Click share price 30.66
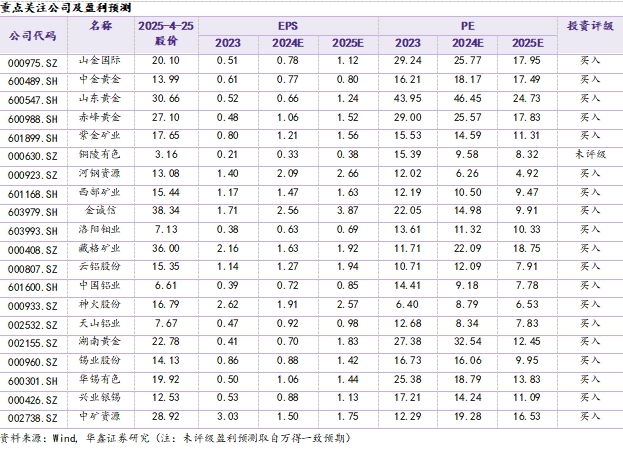Image resolution: width=623 pixels, height=450 pixels. pos(166,98)
